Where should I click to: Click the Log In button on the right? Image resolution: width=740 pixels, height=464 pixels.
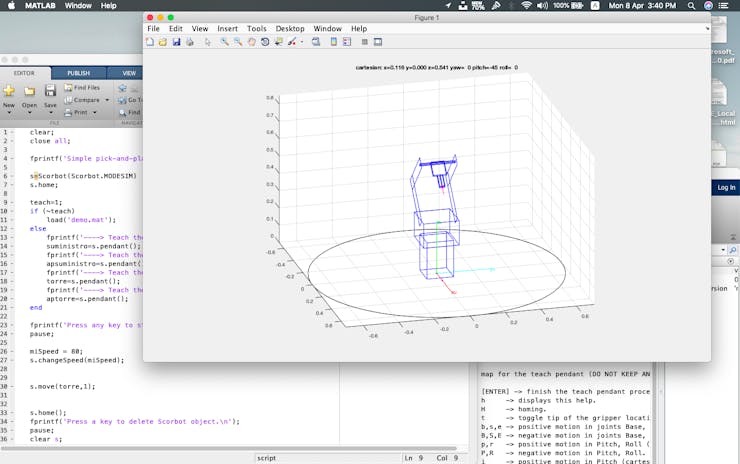pyautogui.click(x=726, y=187)
